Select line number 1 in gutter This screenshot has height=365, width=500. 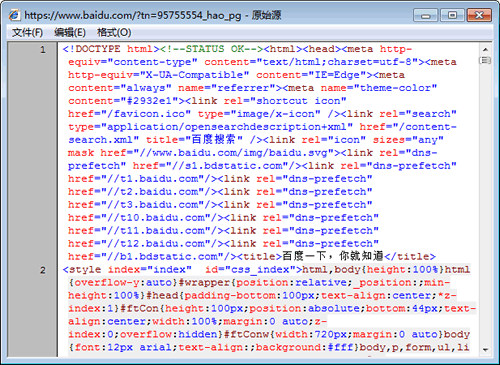(43, 50)
